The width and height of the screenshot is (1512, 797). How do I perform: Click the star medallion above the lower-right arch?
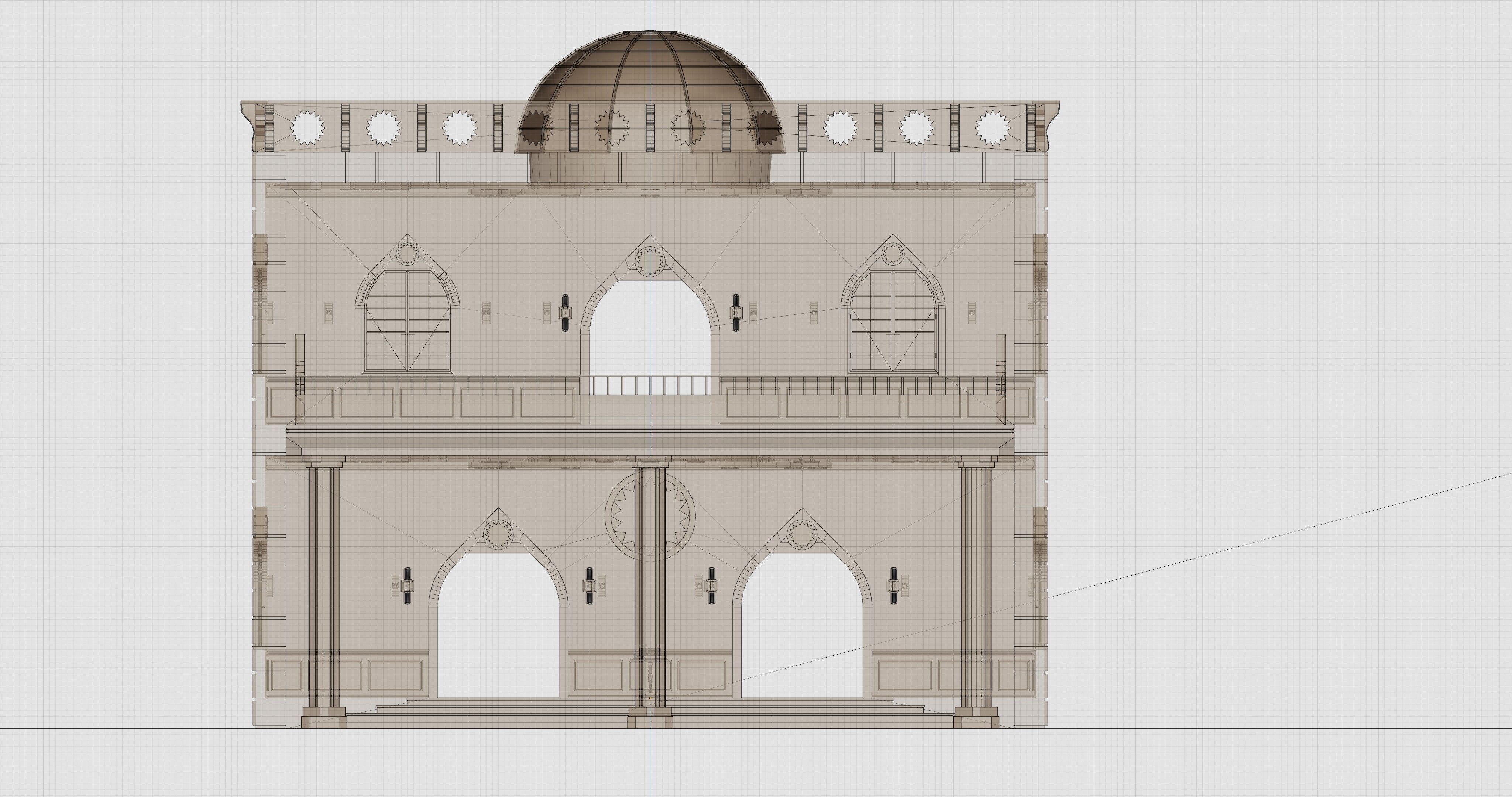point(802,534)
